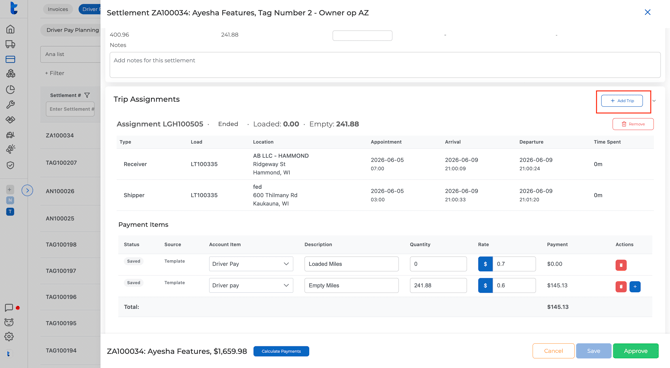Approve the settlement
The height and width of the screenshot is (368, 670).
pyautogui.click(x=635, y=351)
